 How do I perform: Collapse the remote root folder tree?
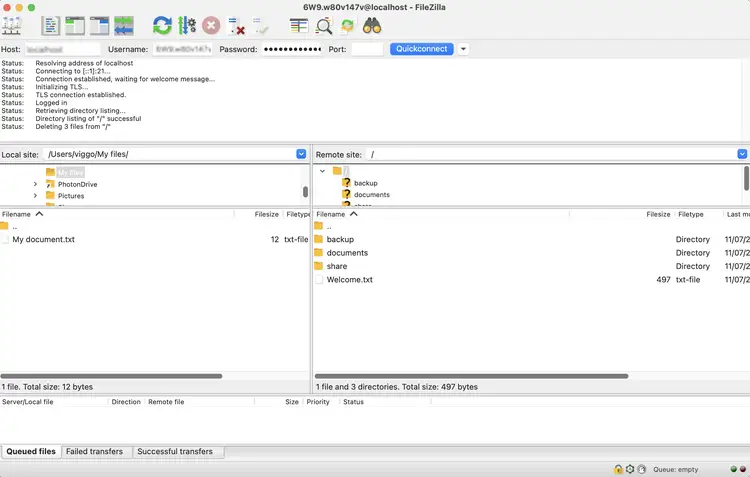click(322, 171)
